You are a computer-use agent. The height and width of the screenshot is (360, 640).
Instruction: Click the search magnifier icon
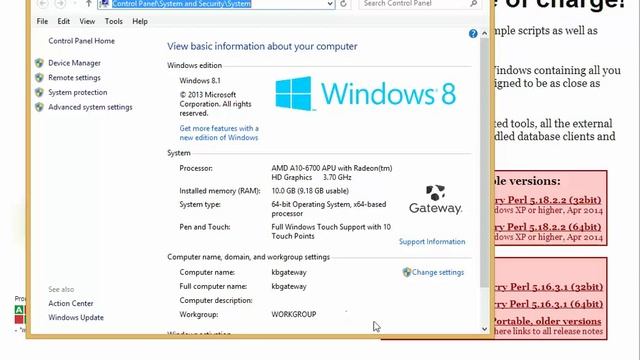pos(473,3)
